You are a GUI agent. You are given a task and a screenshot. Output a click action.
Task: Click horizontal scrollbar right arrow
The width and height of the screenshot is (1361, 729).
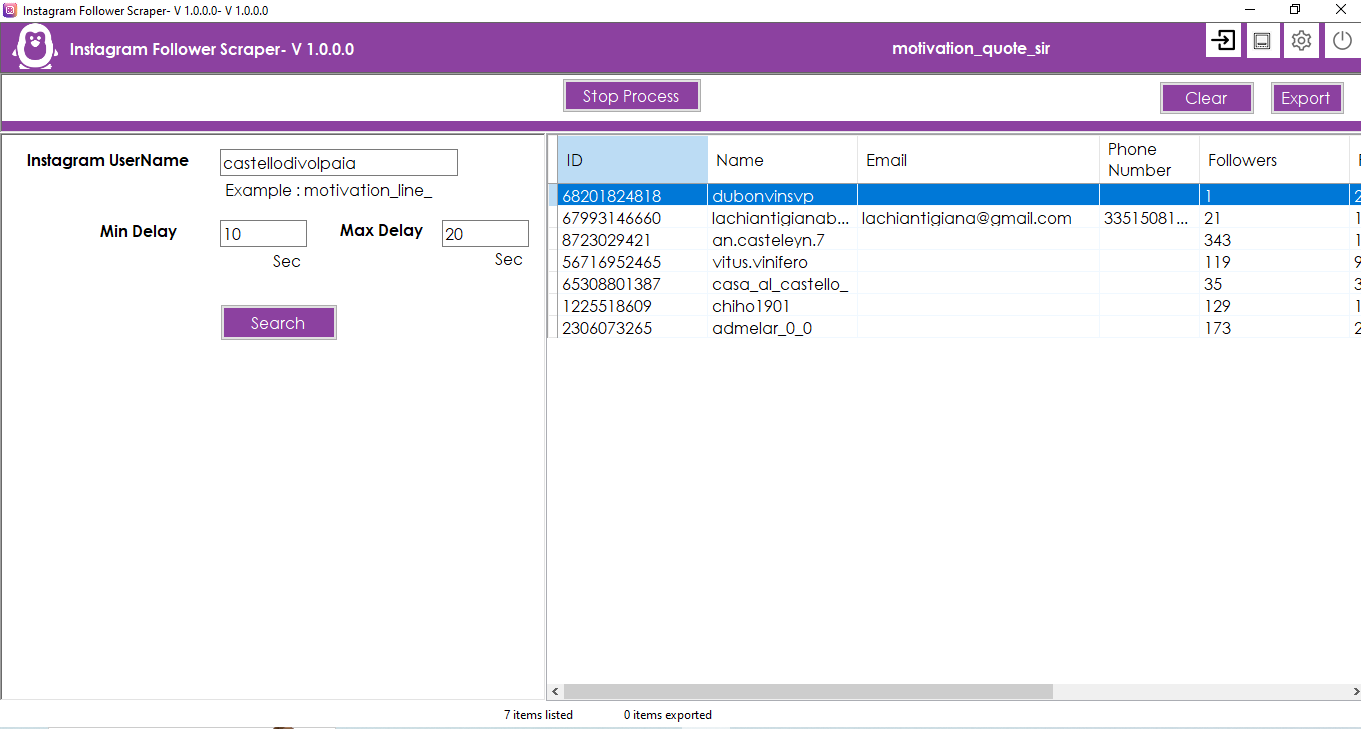(1354, 691)
